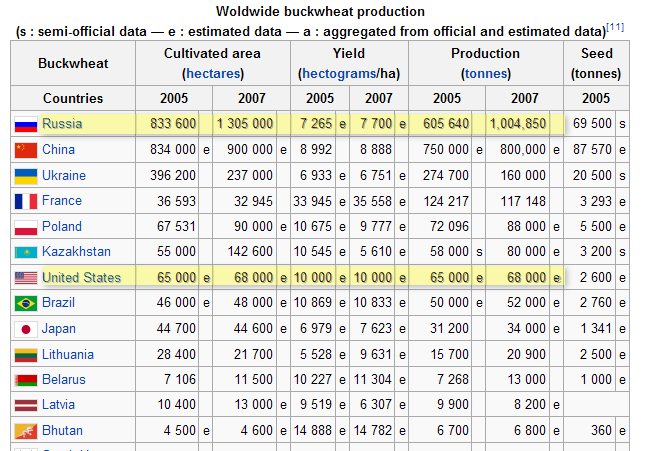
Task: Click the Japan flag icon
Action: click(25, 329)
